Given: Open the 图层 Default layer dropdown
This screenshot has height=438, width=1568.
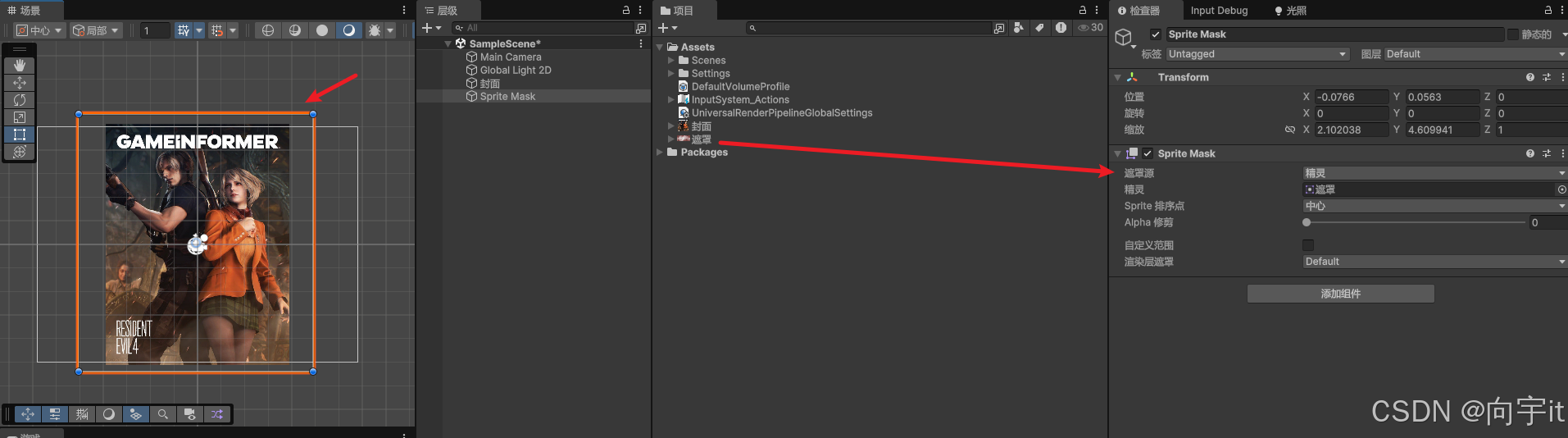Looking at the screenshot, I should point(1475,54).
